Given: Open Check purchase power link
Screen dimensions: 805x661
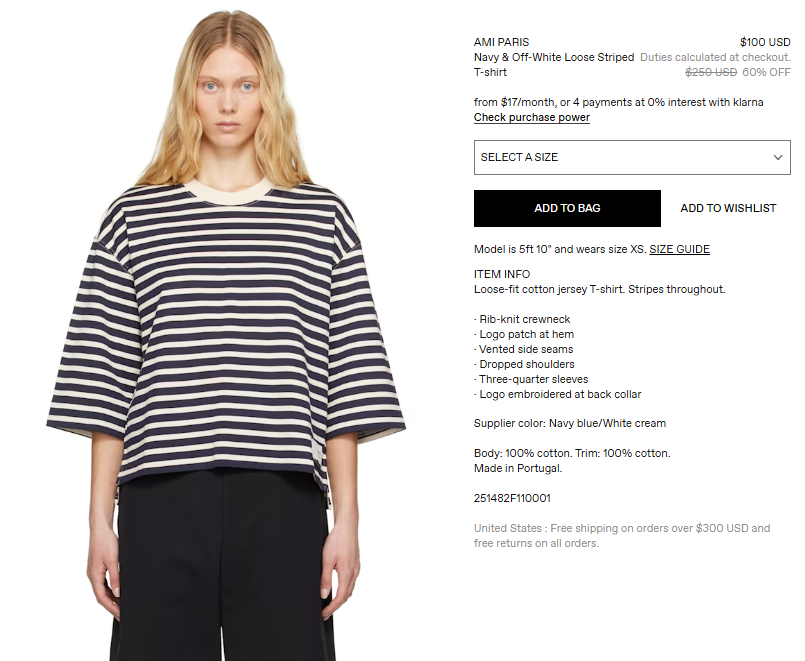Looking at the screenshot, I should [532, 118].
